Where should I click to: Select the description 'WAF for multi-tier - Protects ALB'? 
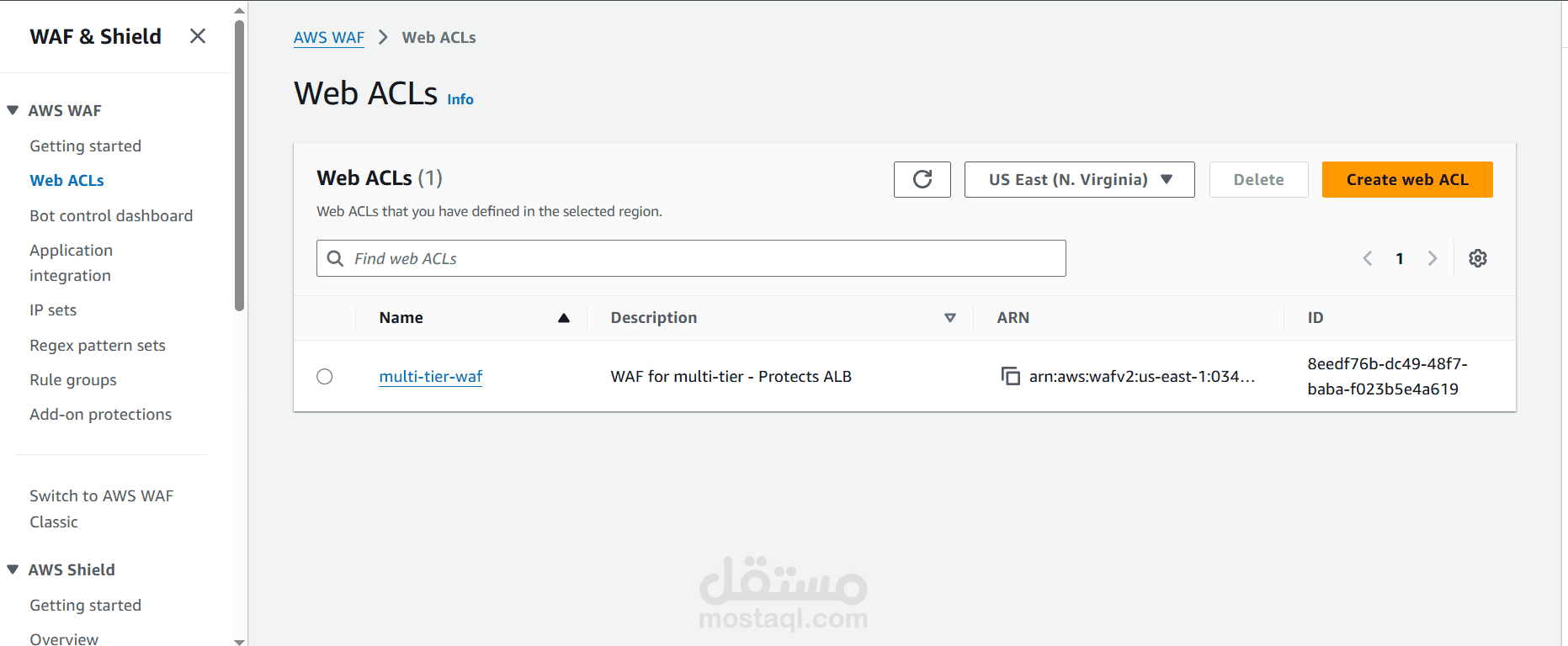click(x=731, y=376)
